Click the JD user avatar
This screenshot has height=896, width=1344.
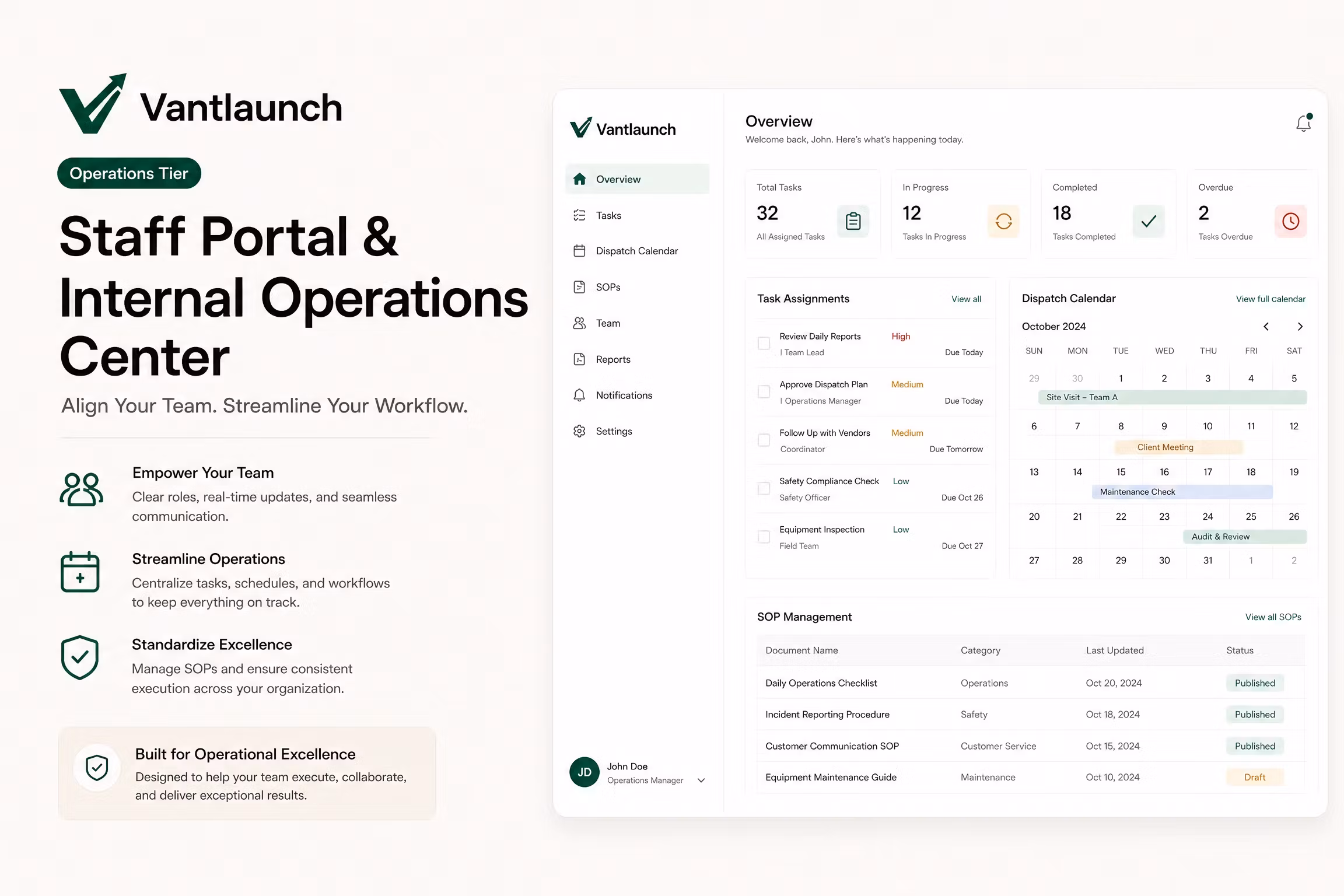tap(584, 772)
